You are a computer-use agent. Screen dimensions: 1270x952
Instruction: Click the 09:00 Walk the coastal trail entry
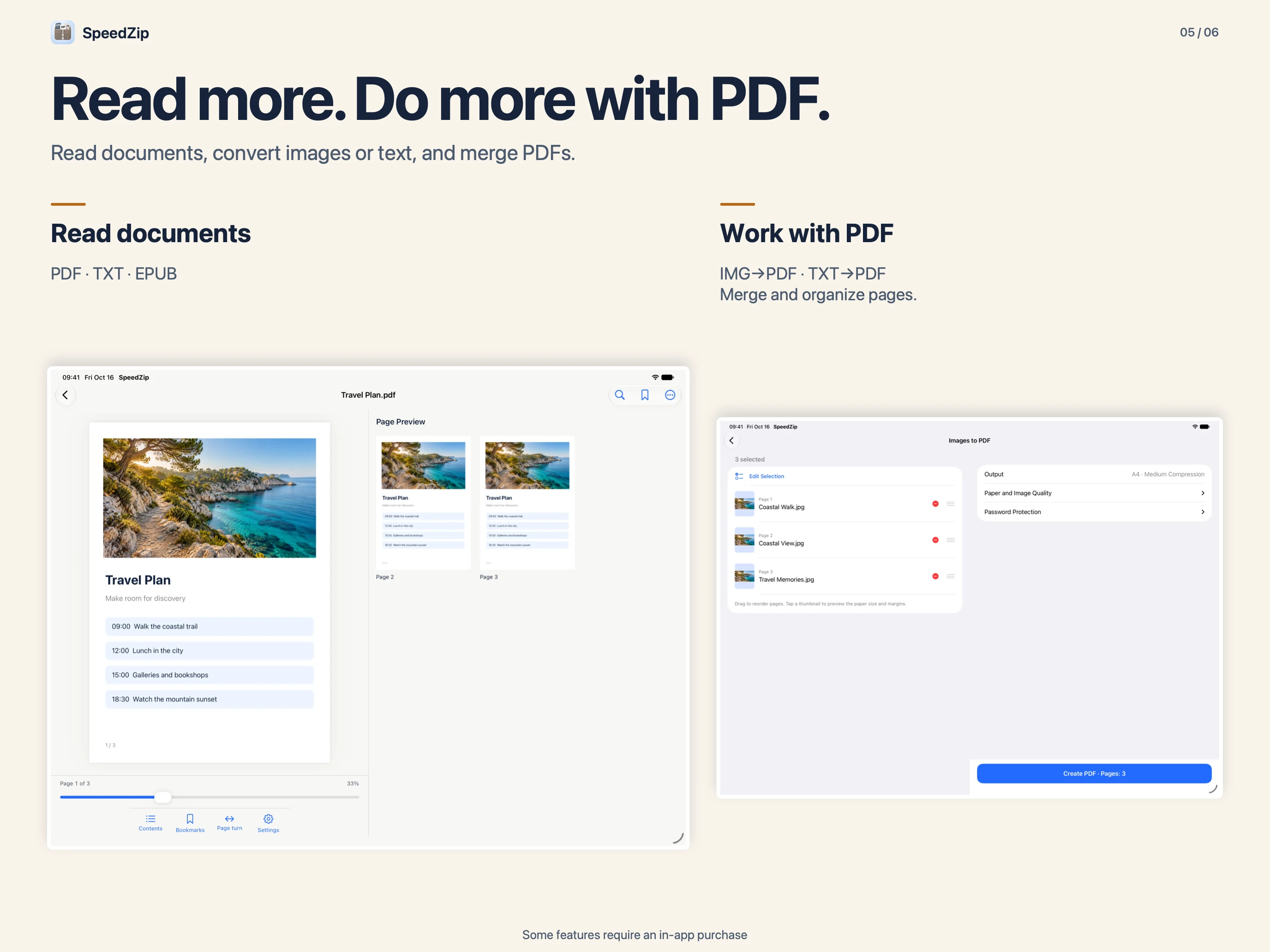pyautogui.click(x=210, y=627)
